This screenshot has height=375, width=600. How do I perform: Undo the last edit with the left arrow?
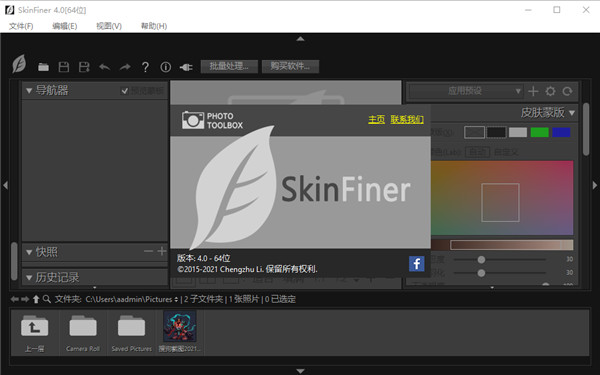(x=104, y=67)
